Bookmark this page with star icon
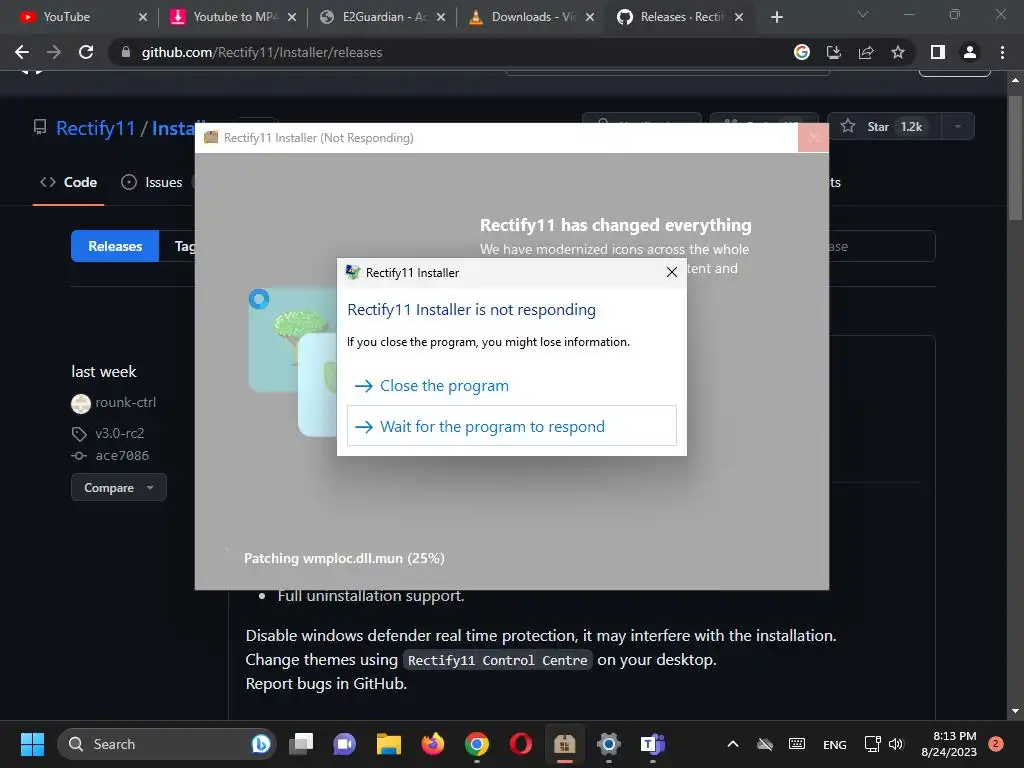 (898, 52)
